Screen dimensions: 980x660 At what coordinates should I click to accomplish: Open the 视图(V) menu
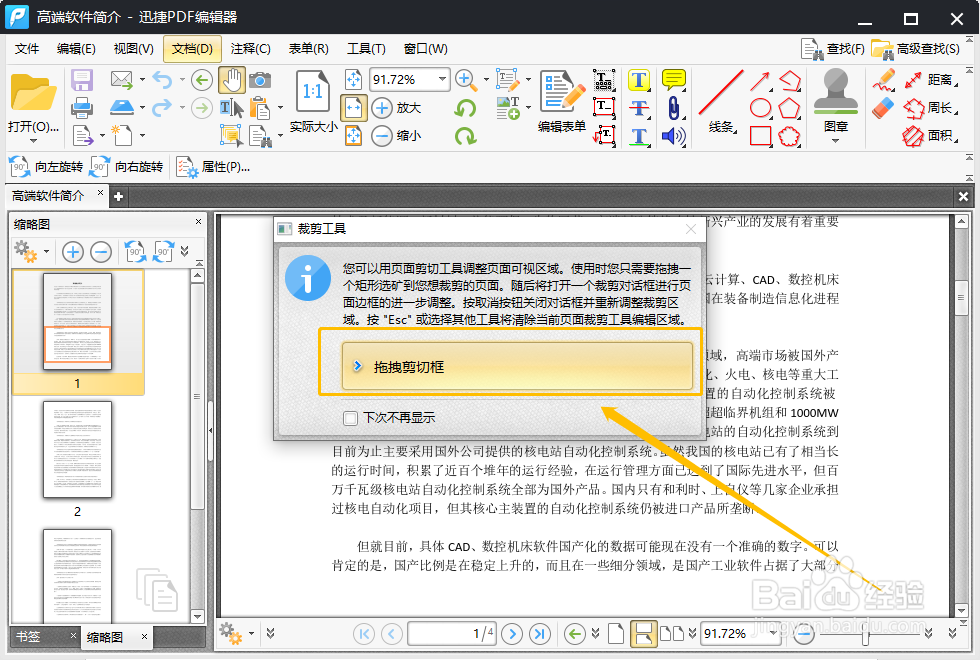tap(133, 49)
